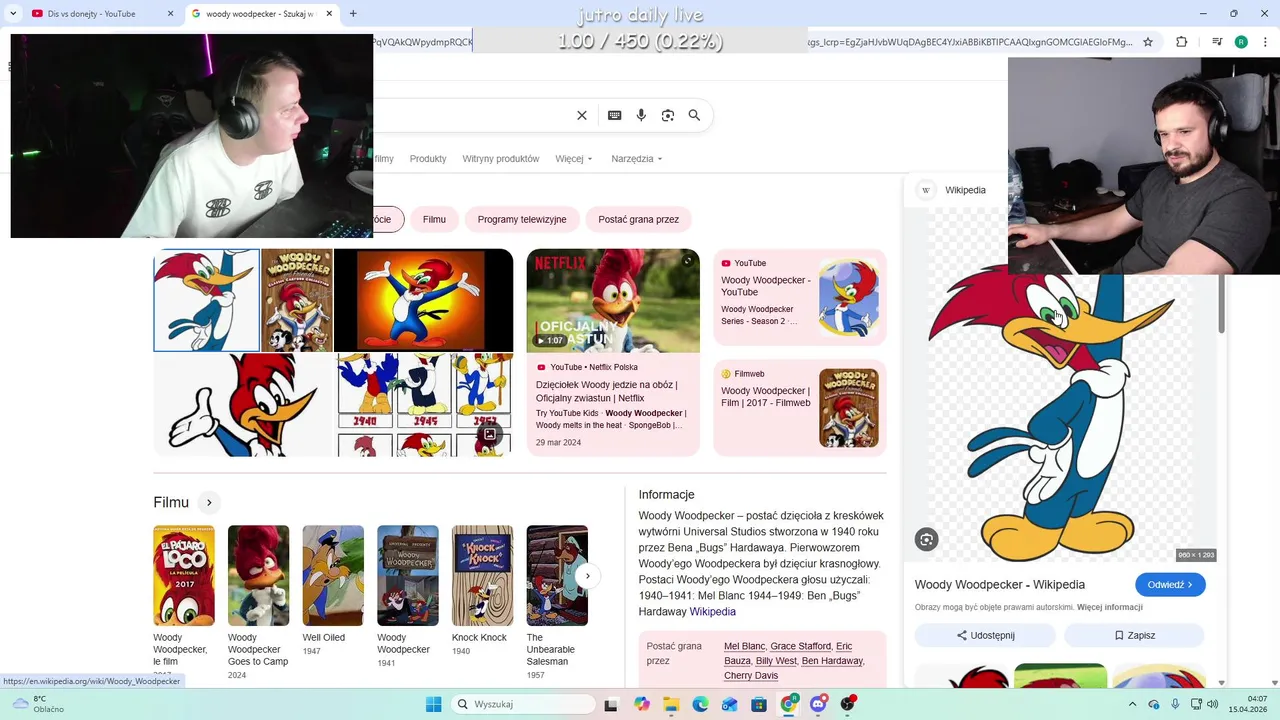Show next films in carousel
Screen dimensions: 1280x720
click(590, 576)
